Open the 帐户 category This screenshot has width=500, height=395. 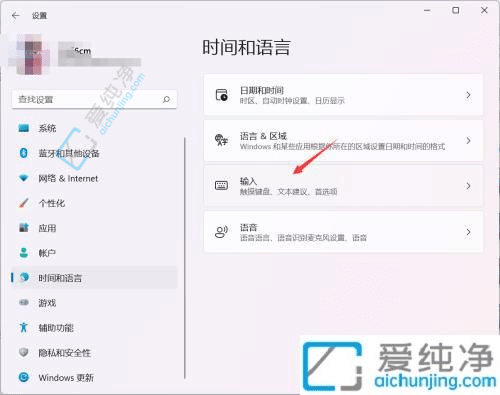point(94,253)
